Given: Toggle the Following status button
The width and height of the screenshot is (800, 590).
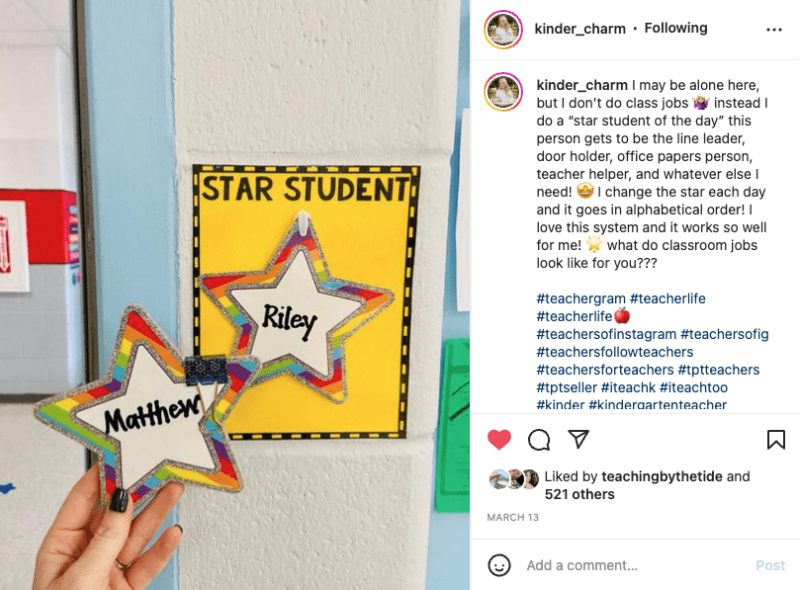Looking at the screenshot, I should pyautogui.click(x=676, y=28).
